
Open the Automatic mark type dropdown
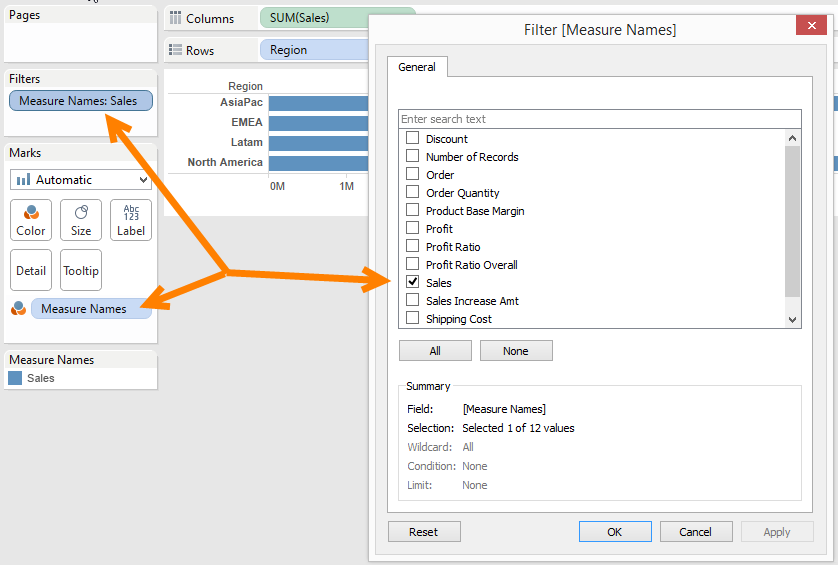click(81, 180)
